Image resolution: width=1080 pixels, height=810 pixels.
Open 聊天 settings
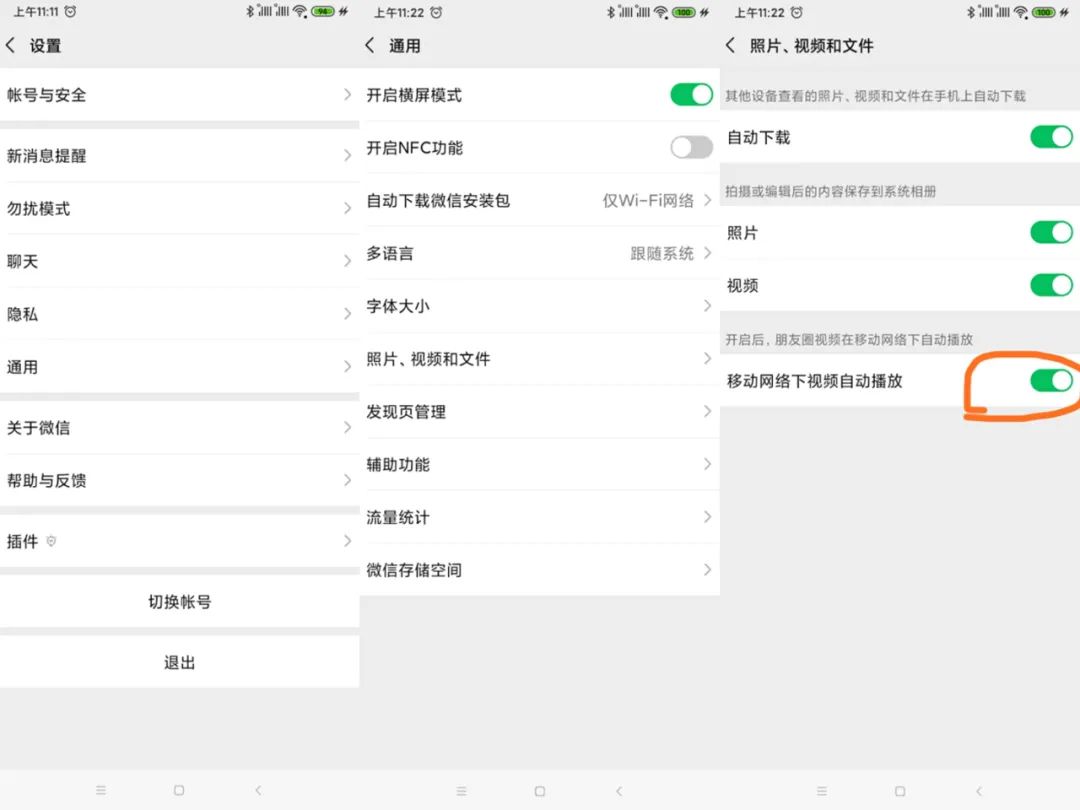180,261
